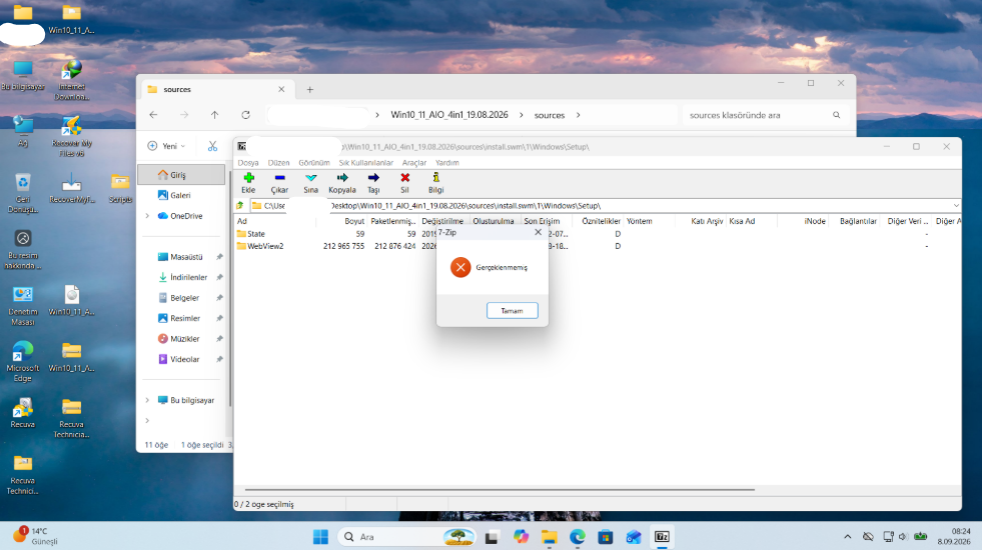Open the Dosya menu in 7-Zip
Screen dimensions: 982x550
click(248, 162)
